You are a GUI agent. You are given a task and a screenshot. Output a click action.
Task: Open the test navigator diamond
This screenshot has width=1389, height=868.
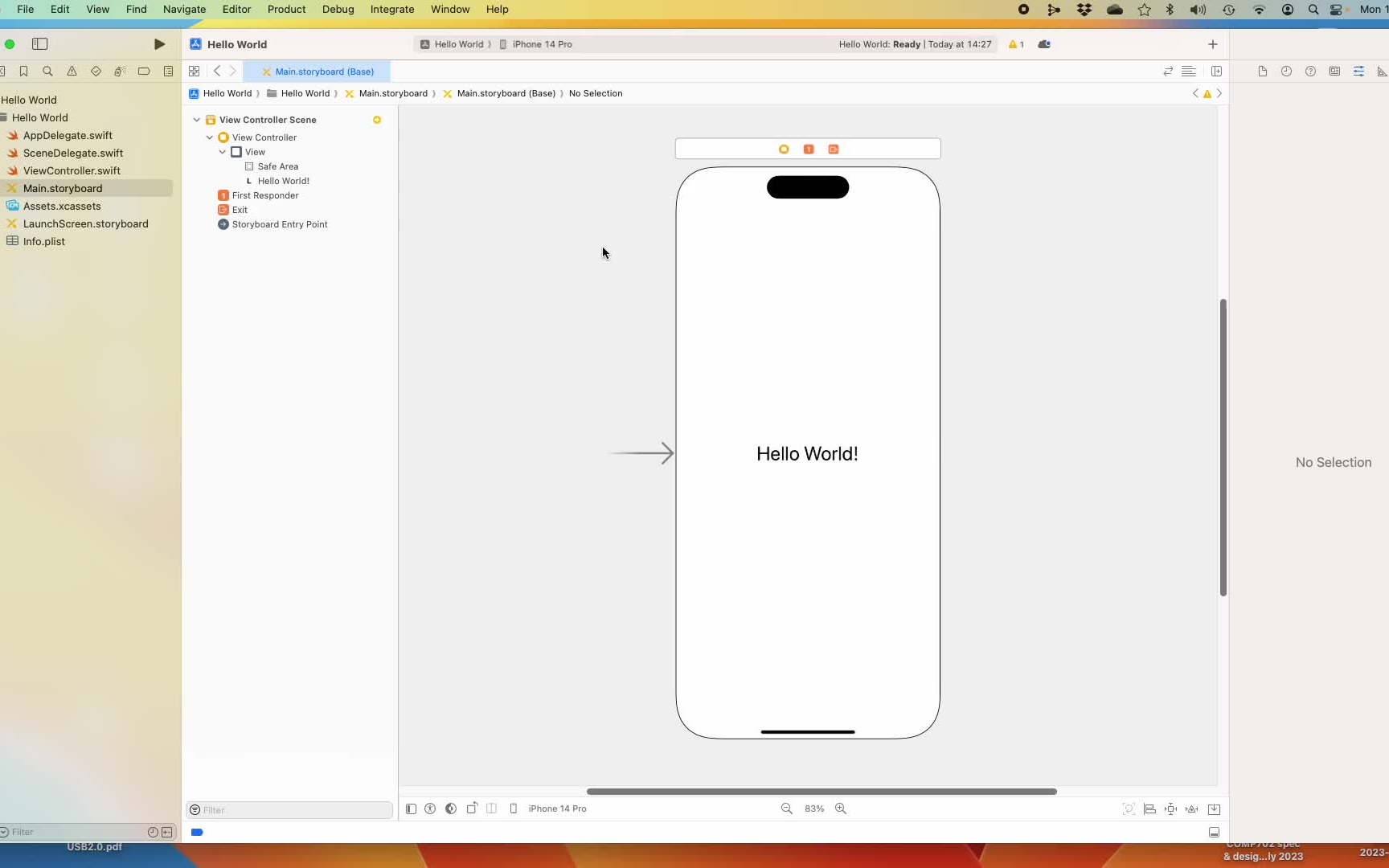[x=96, y=72]
